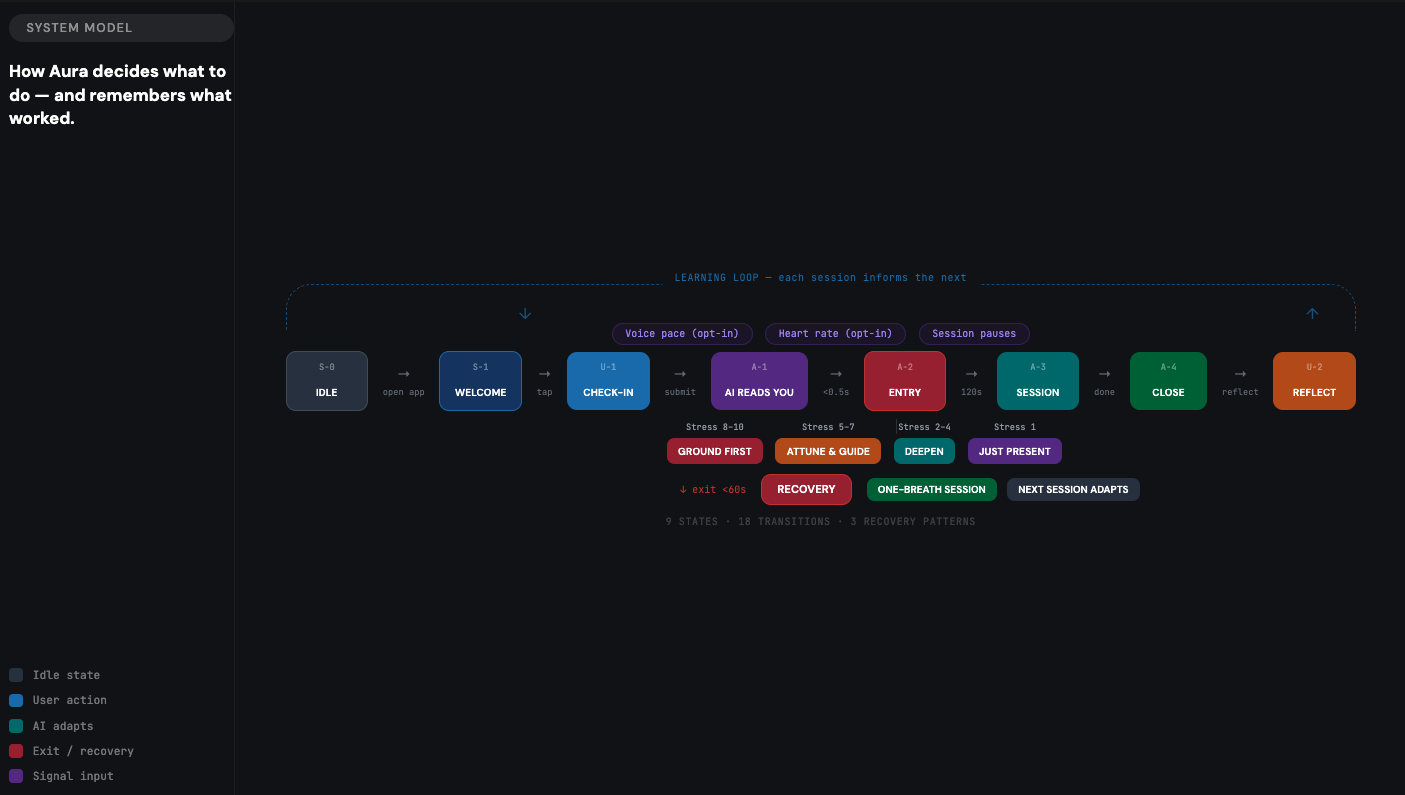Select the A-3 SESSION state node

point(1037,381)
